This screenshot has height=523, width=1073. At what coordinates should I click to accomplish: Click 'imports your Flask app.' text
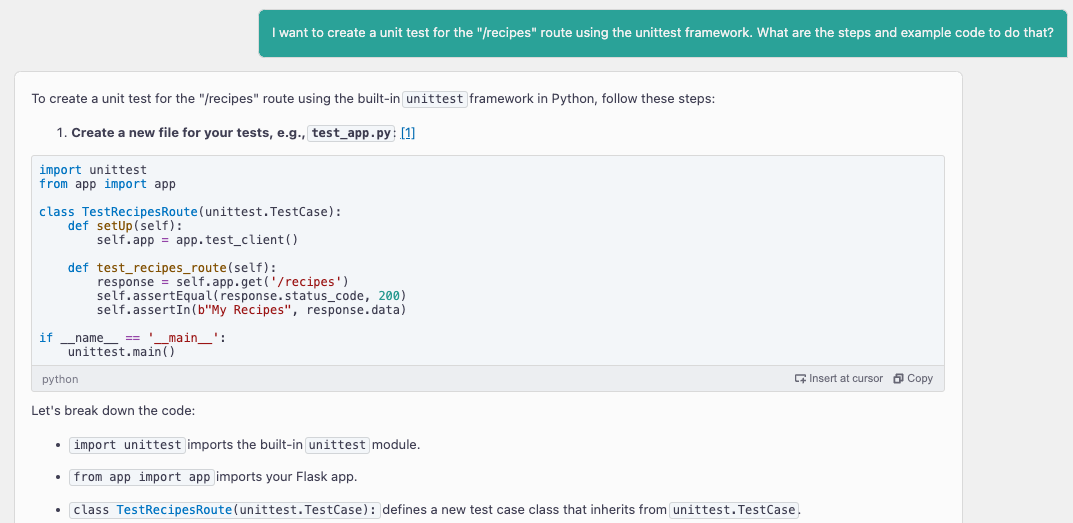pyautogui.click(x=287, y=476)
